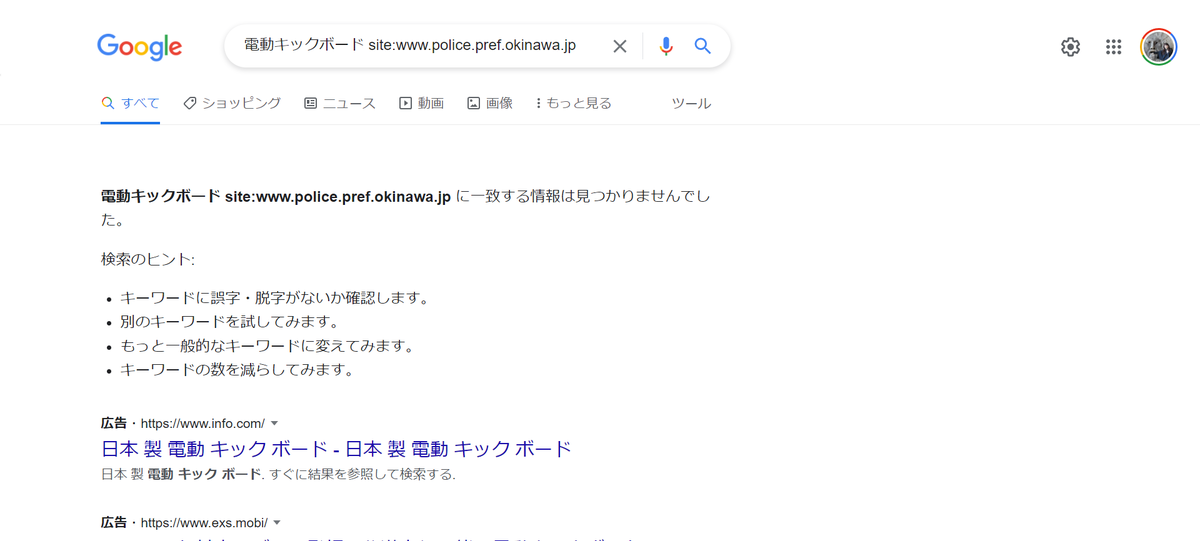Open the Google account profile avatar
The width and height of the screenshot is (1200, 541).
pyautogui.click(x=1159, y=47)
